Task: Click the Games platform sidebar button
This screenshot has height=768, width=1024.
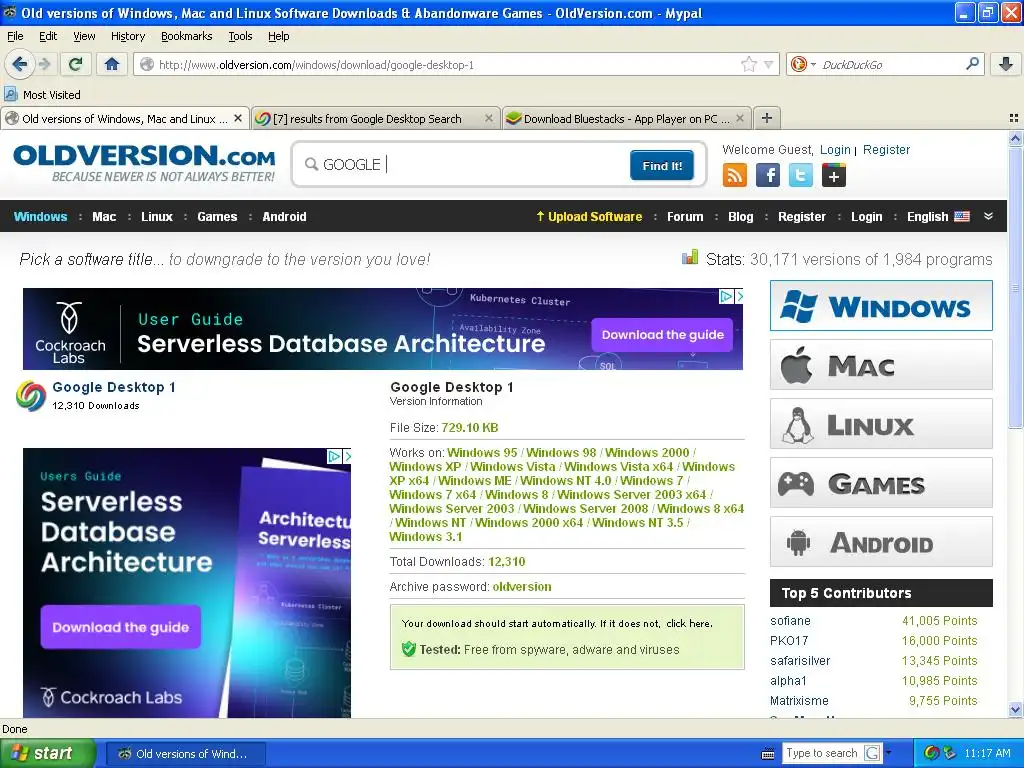Action: 881,483
